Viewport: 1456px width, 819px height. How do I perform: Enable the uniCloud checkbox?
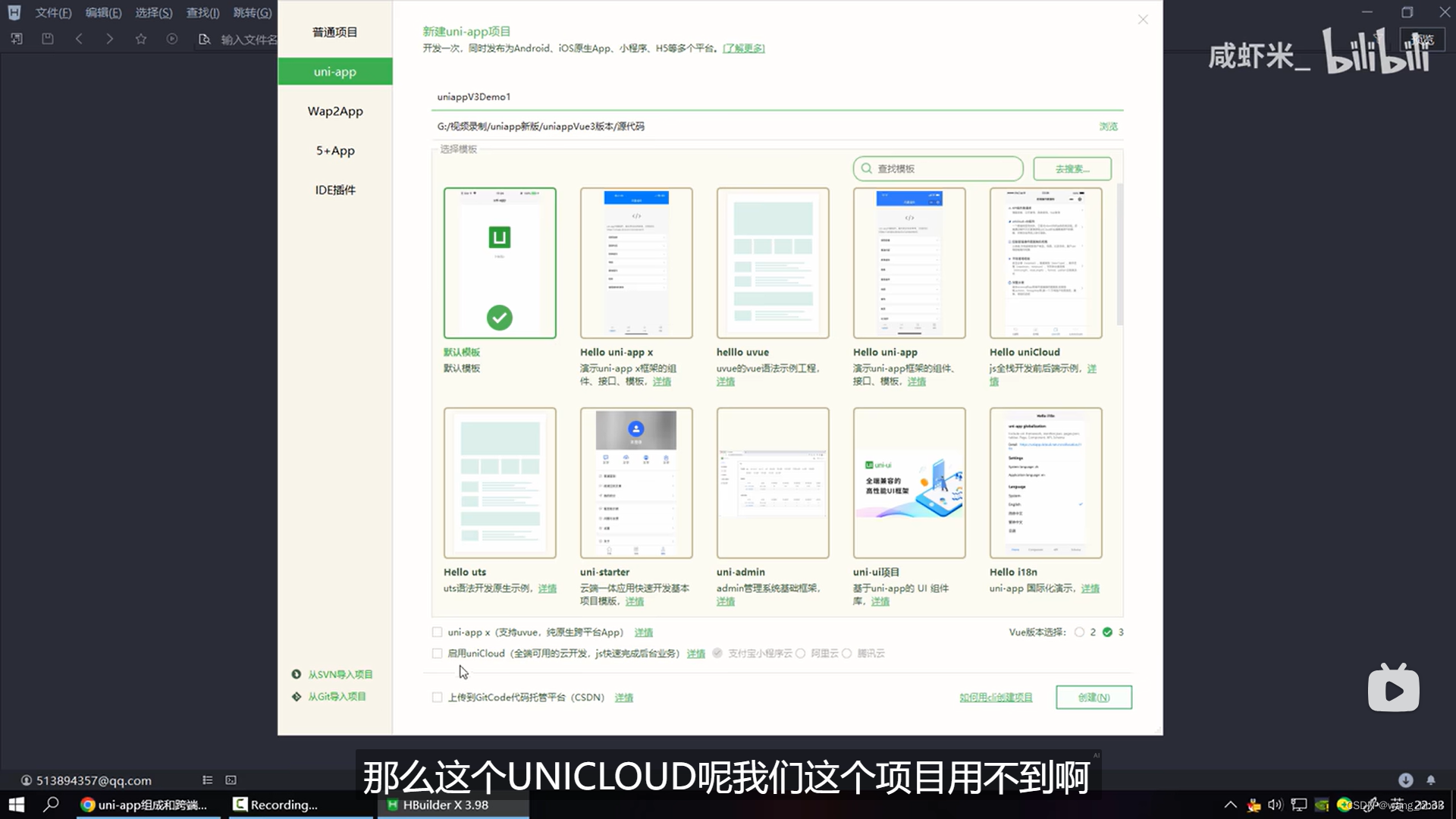tap(437, 653)
